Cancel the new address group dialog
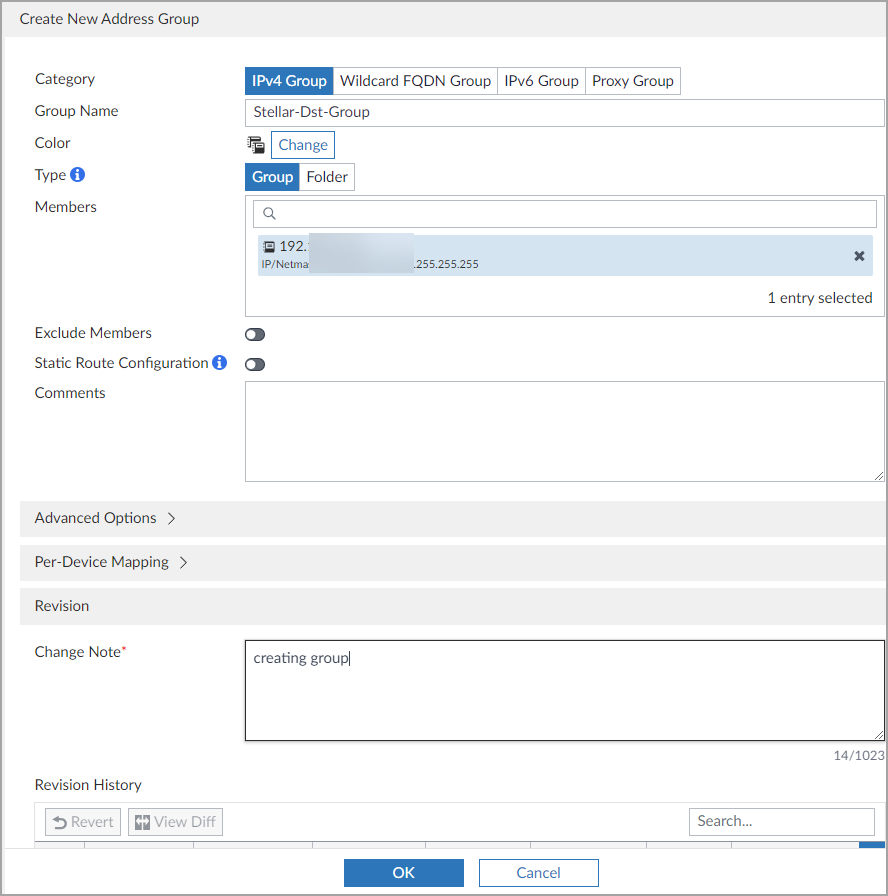 point(538,873)
